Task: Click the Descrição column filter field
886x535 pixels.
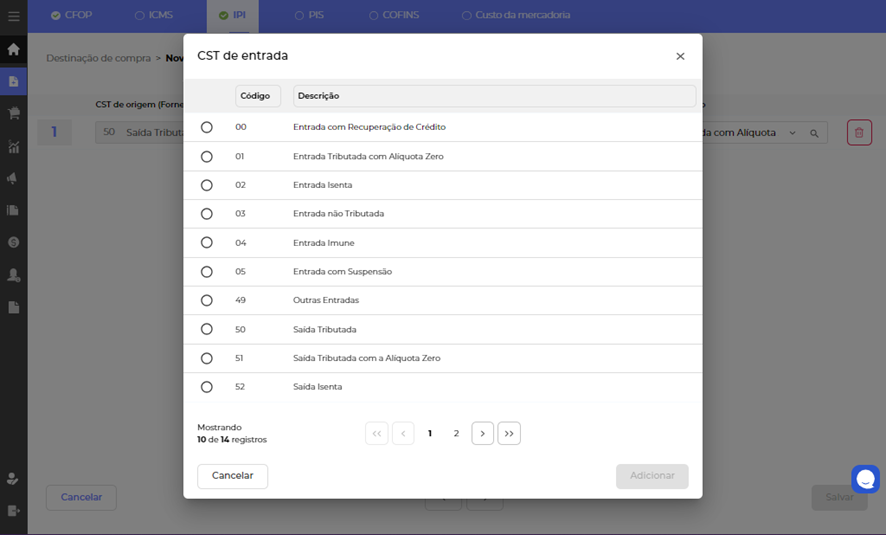Action: pyautogui.click(x=494, y=96)
